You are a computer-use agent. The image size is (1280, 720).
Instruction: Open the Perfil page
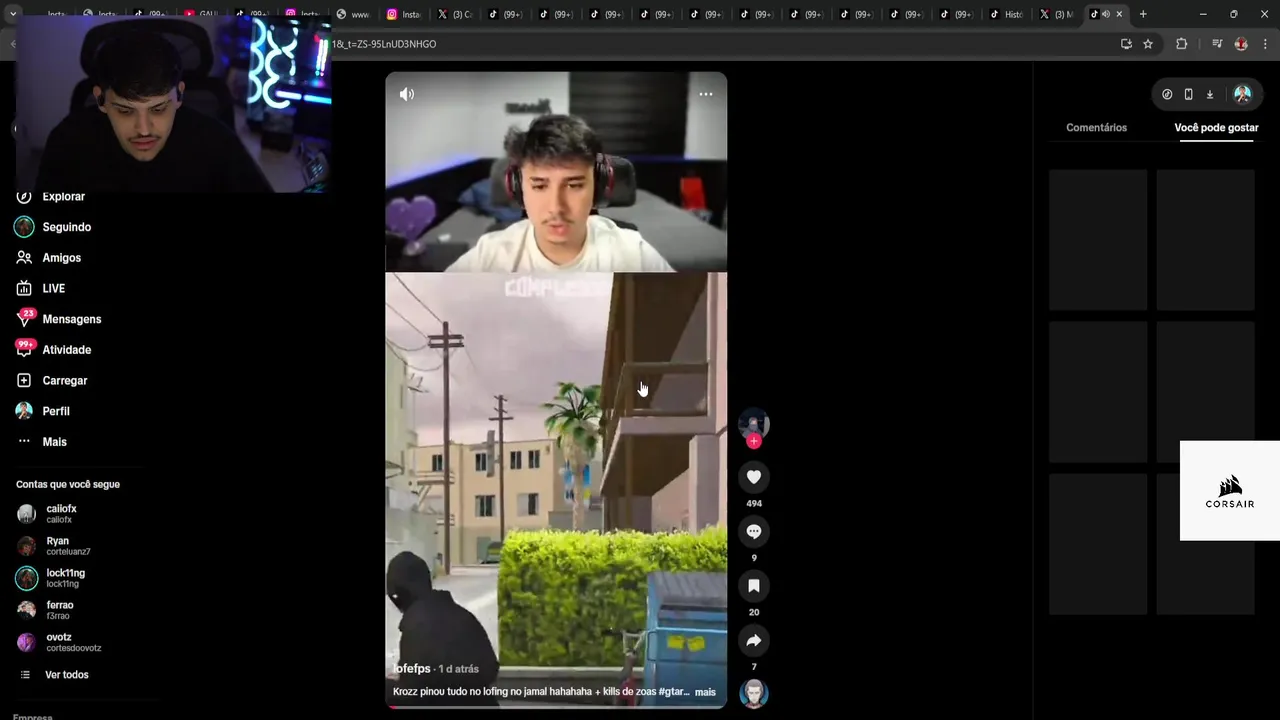56,411
